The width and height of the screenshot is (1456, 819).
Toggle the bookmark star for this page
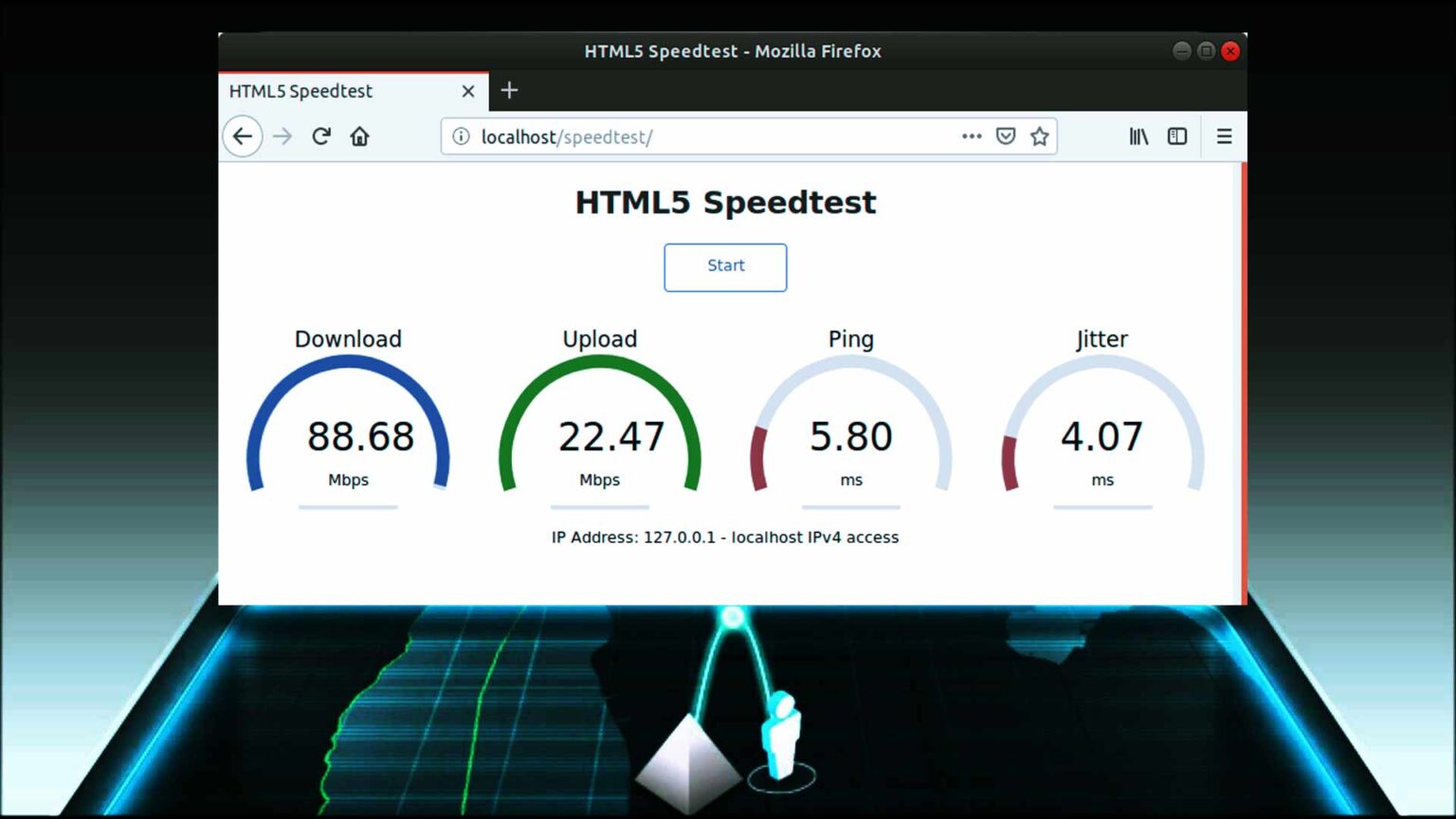(1039, 136)
